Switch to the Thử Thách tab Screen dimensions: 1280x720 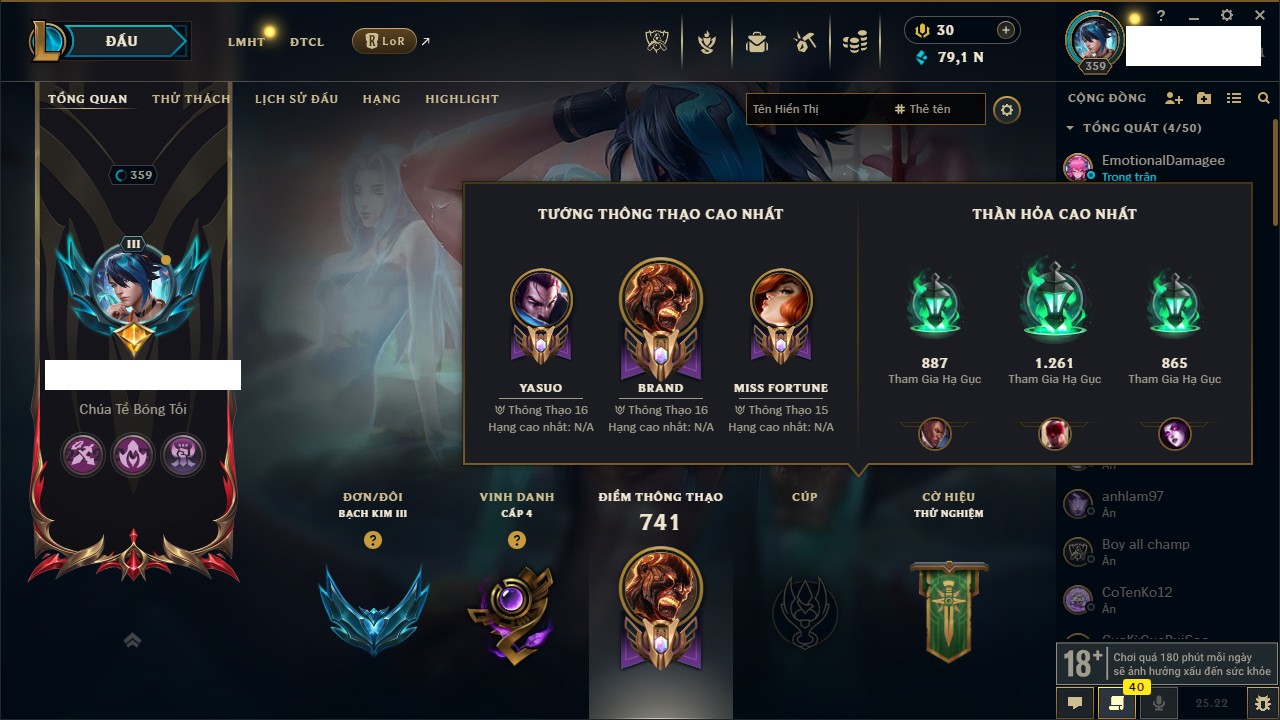(191, 99)
